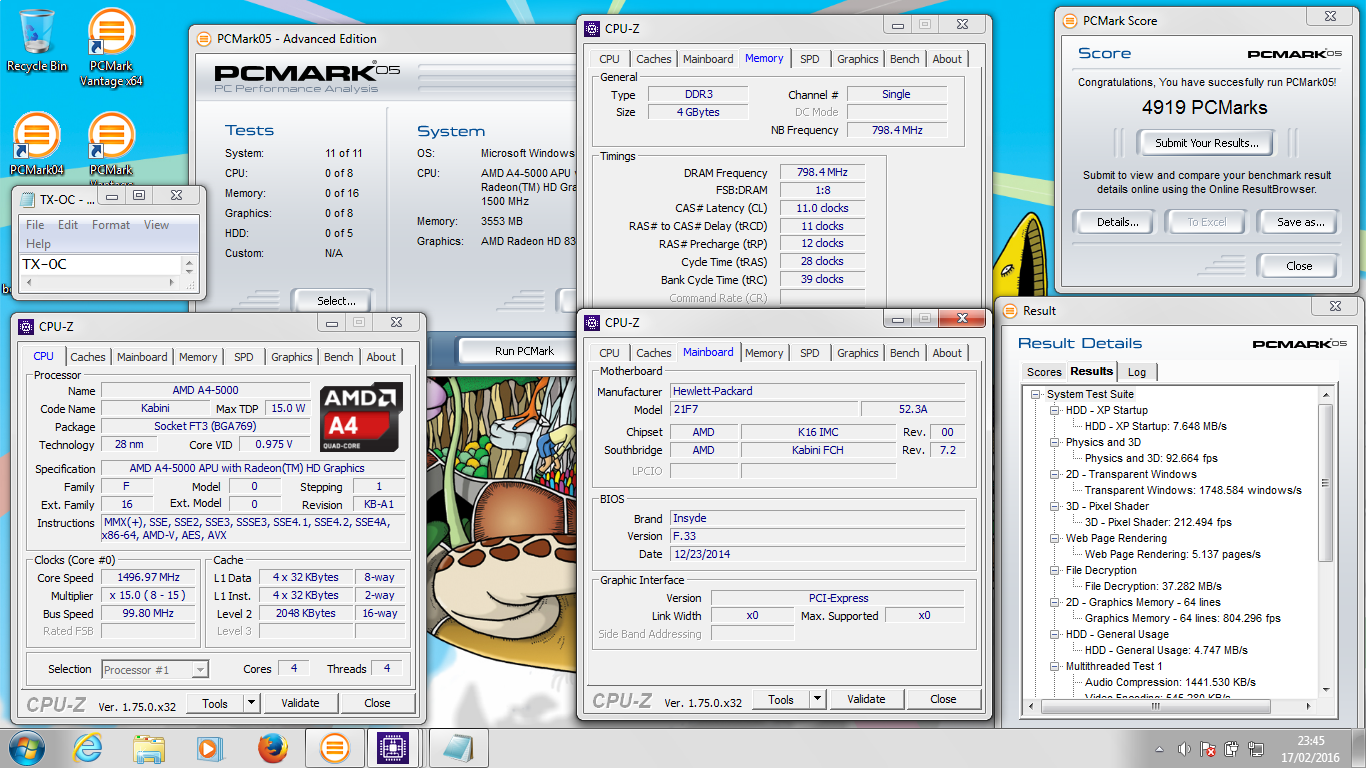Open Graphics tab in the CPU-Z CPU window
The width and height of the screenshot is (1366, 768).
(292, 357)
